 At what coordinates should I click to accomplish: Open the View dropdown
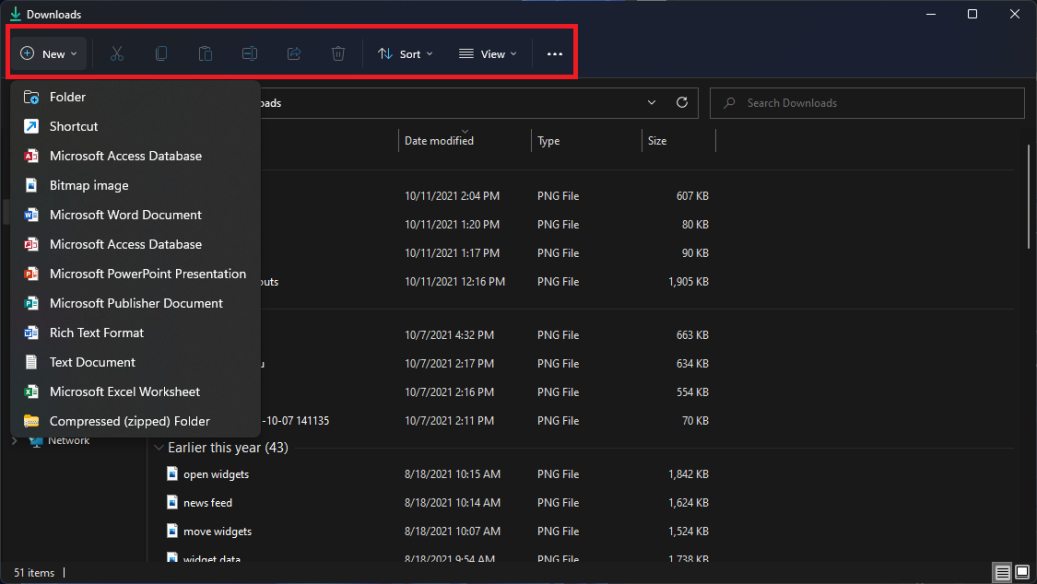tap(487, 53)
